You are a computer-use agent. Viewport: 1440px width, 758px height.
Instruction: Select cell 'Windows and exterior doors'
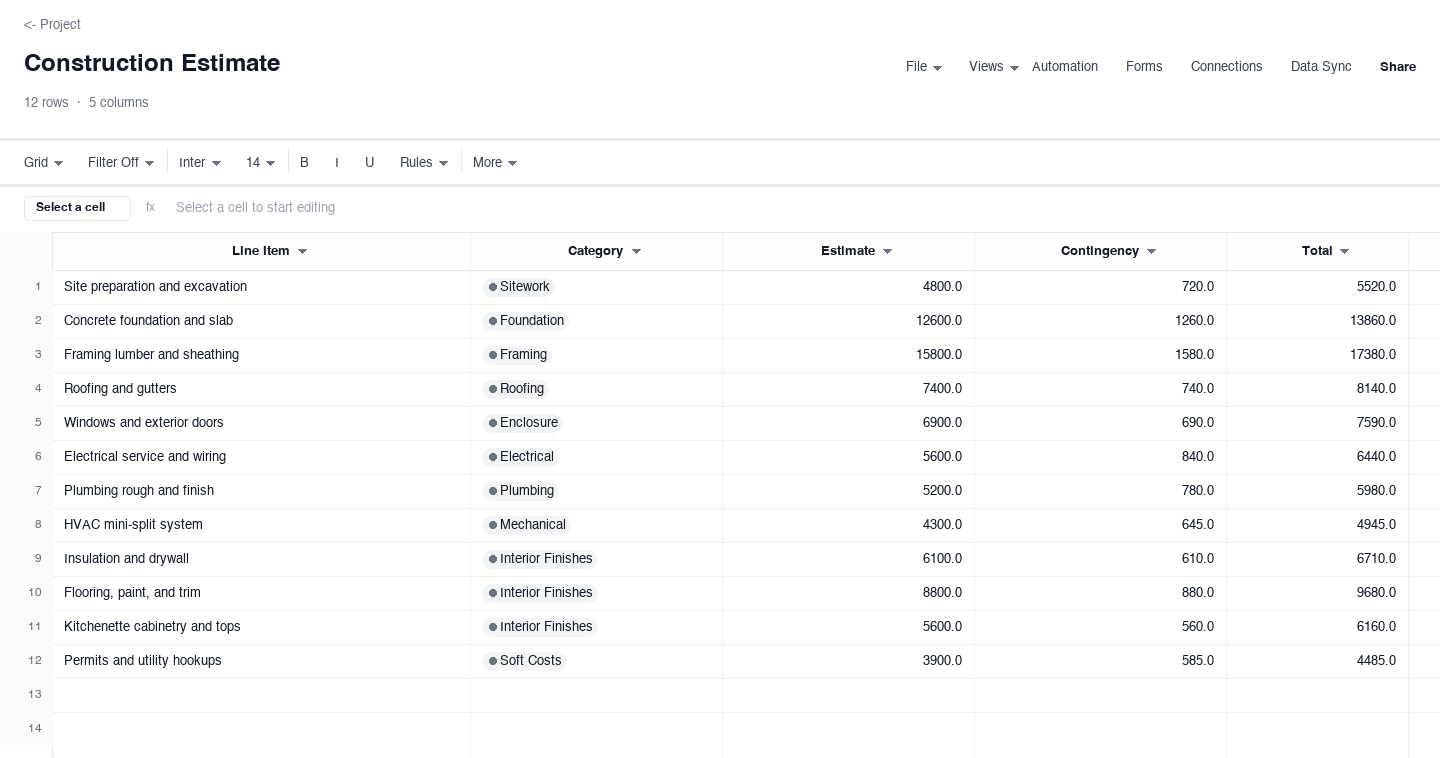[x=261, y=423]
